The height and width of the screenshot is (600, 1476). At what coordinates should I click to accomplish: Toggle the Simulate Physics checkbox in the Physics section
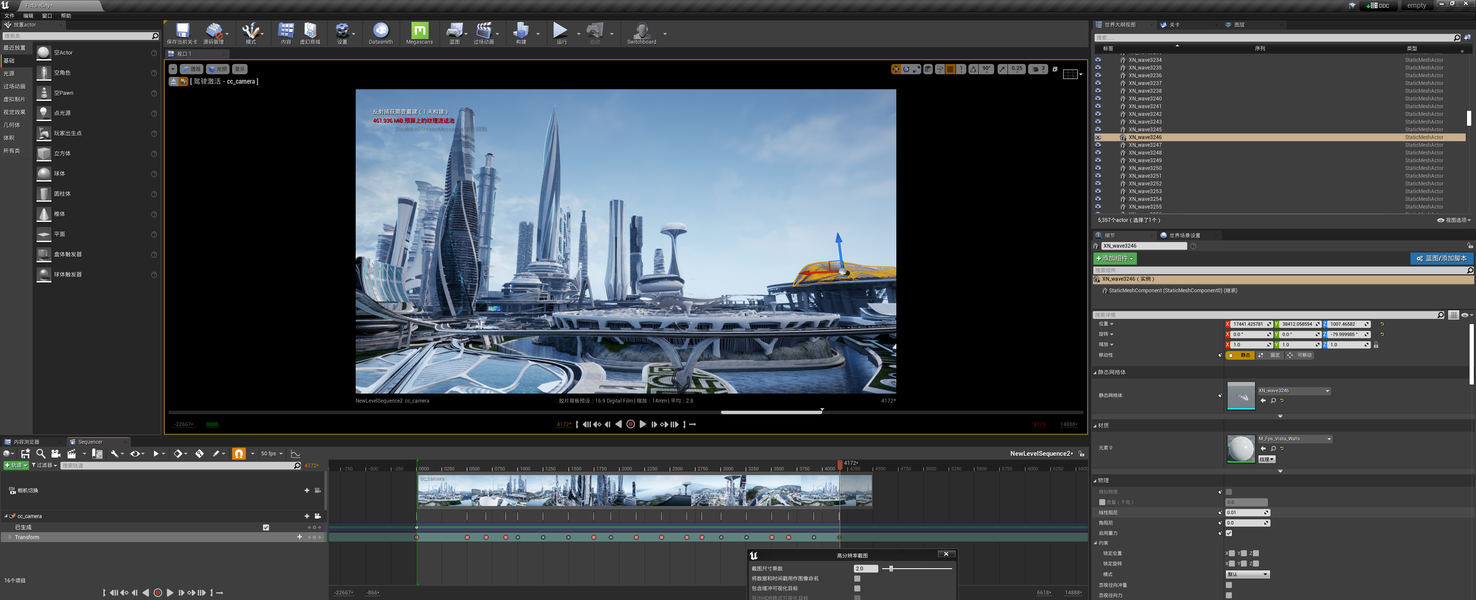[x=1229, y=492]
